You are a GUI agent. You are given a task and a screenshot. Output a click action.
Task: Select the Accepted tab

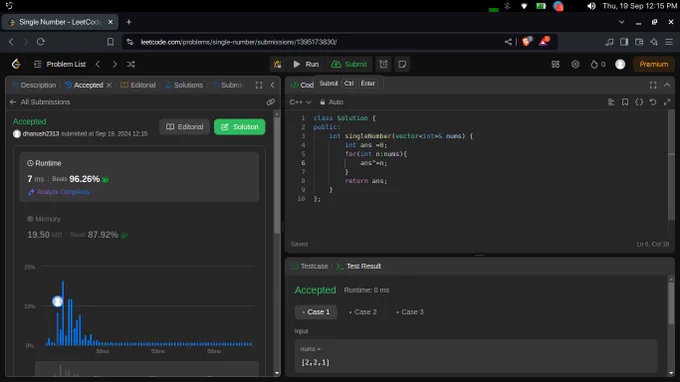point(84,85)
